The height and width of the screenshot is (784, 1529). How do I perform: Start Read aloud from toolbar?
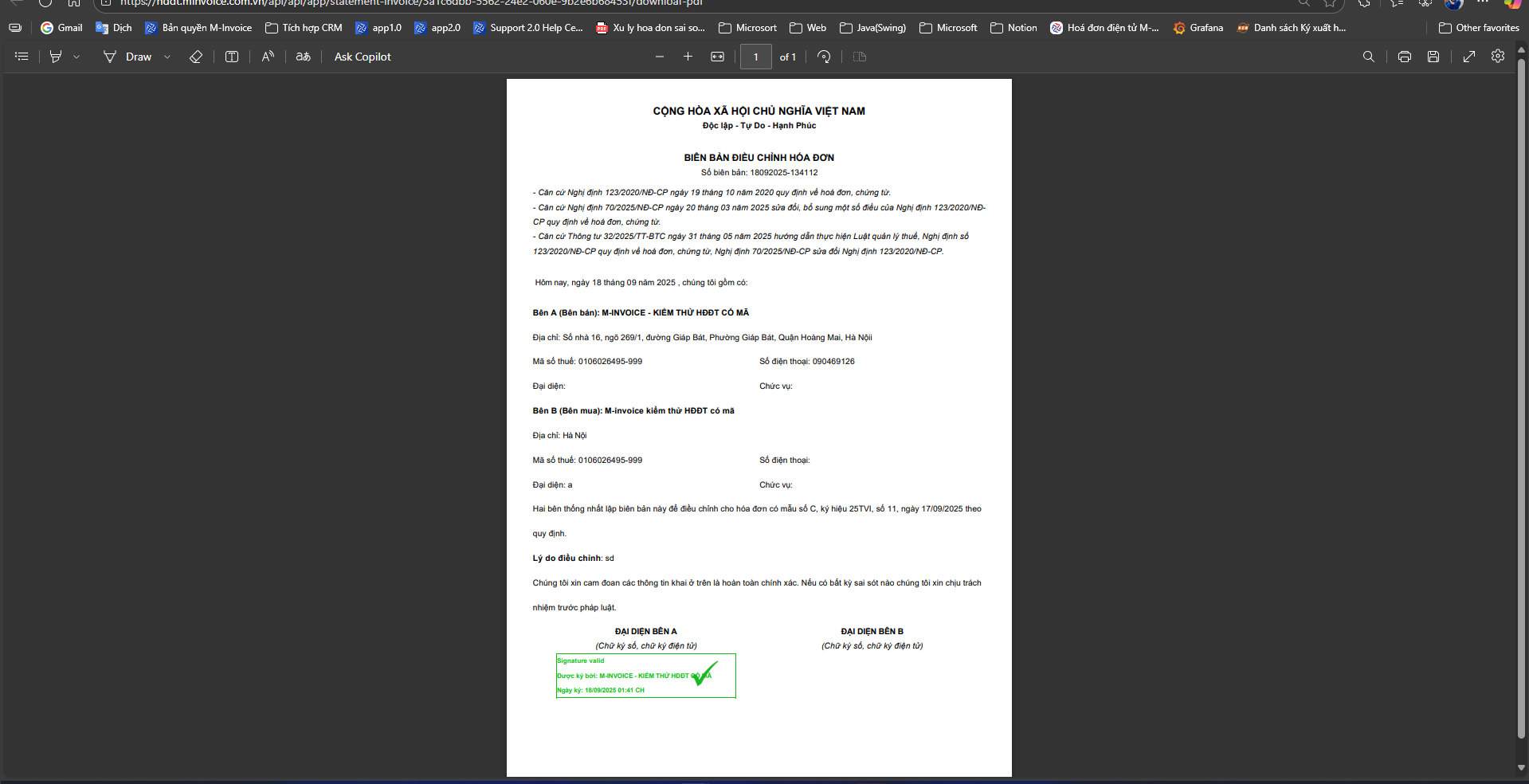point(268,57)
